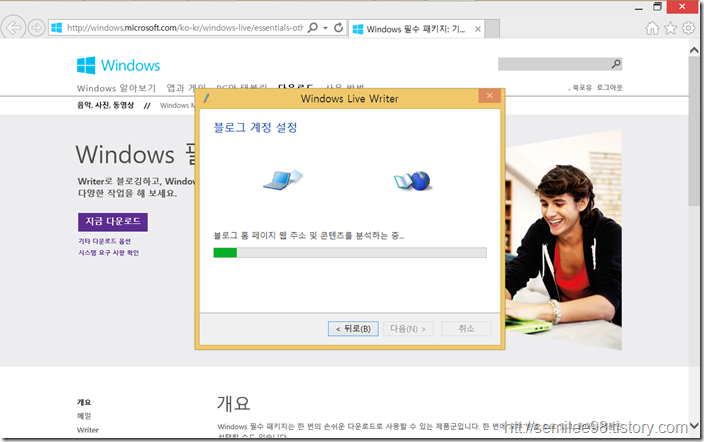Click the page scrollbar up arrow
This screenshot has height=442, width=704.
(x=694, y=50)
